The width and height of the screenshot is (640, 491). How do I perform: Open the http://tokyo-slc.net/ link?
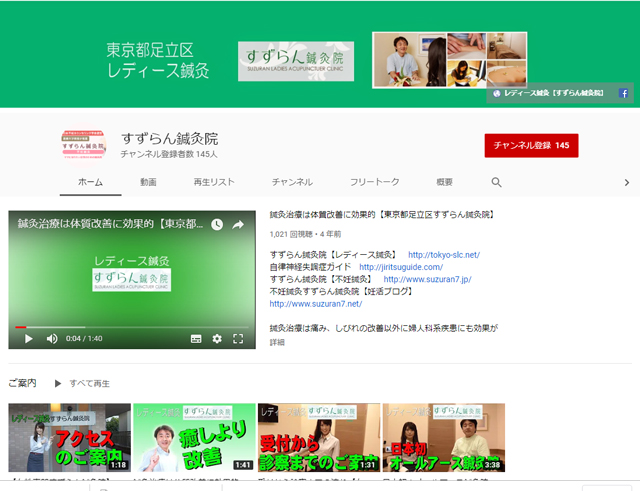444,255
